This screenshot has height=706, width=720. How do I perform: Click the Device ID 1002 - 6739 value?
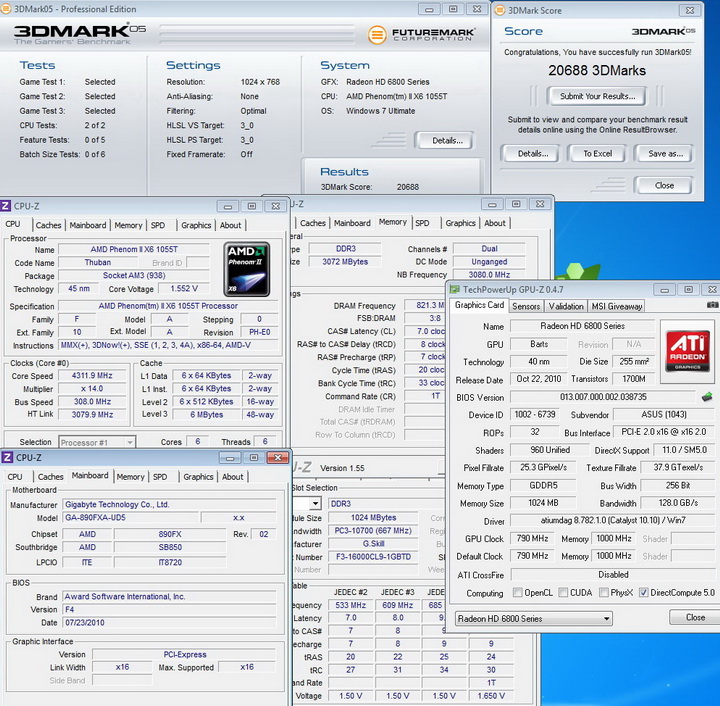[x=534, y=414]
